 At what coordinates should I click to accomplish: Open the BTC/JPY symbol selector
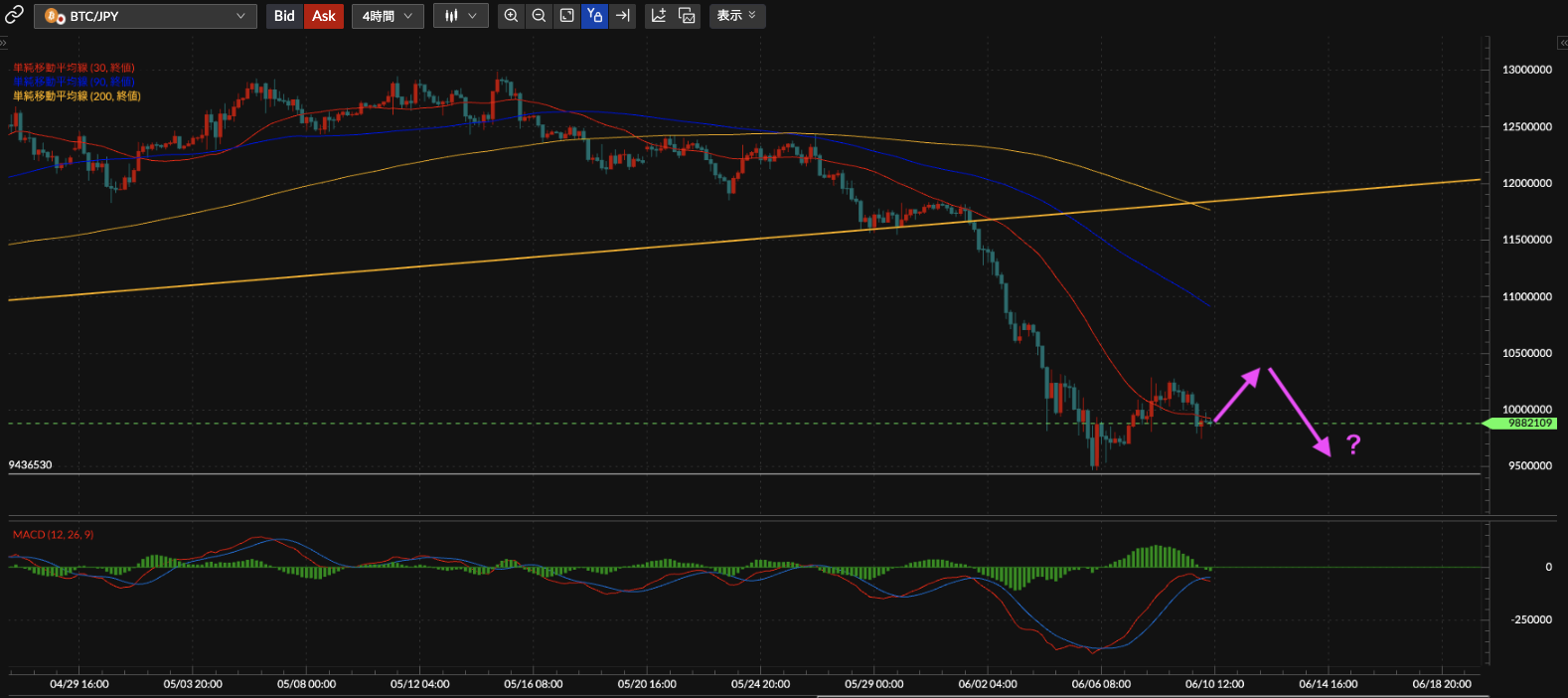pyautogui.click(x=145, y=16)
